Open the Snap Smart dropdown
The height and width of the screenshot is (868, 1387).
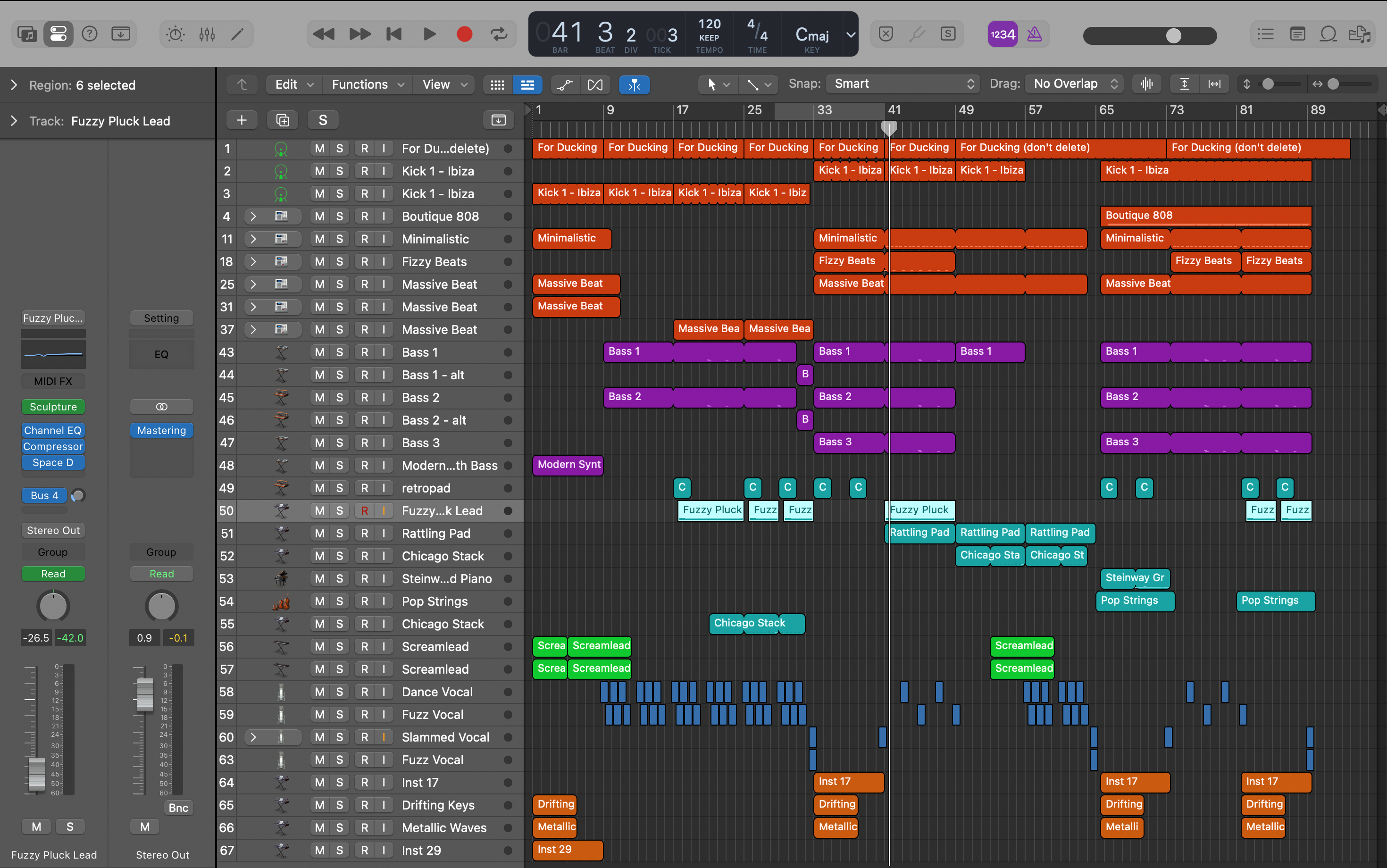(x=902, y=84)
